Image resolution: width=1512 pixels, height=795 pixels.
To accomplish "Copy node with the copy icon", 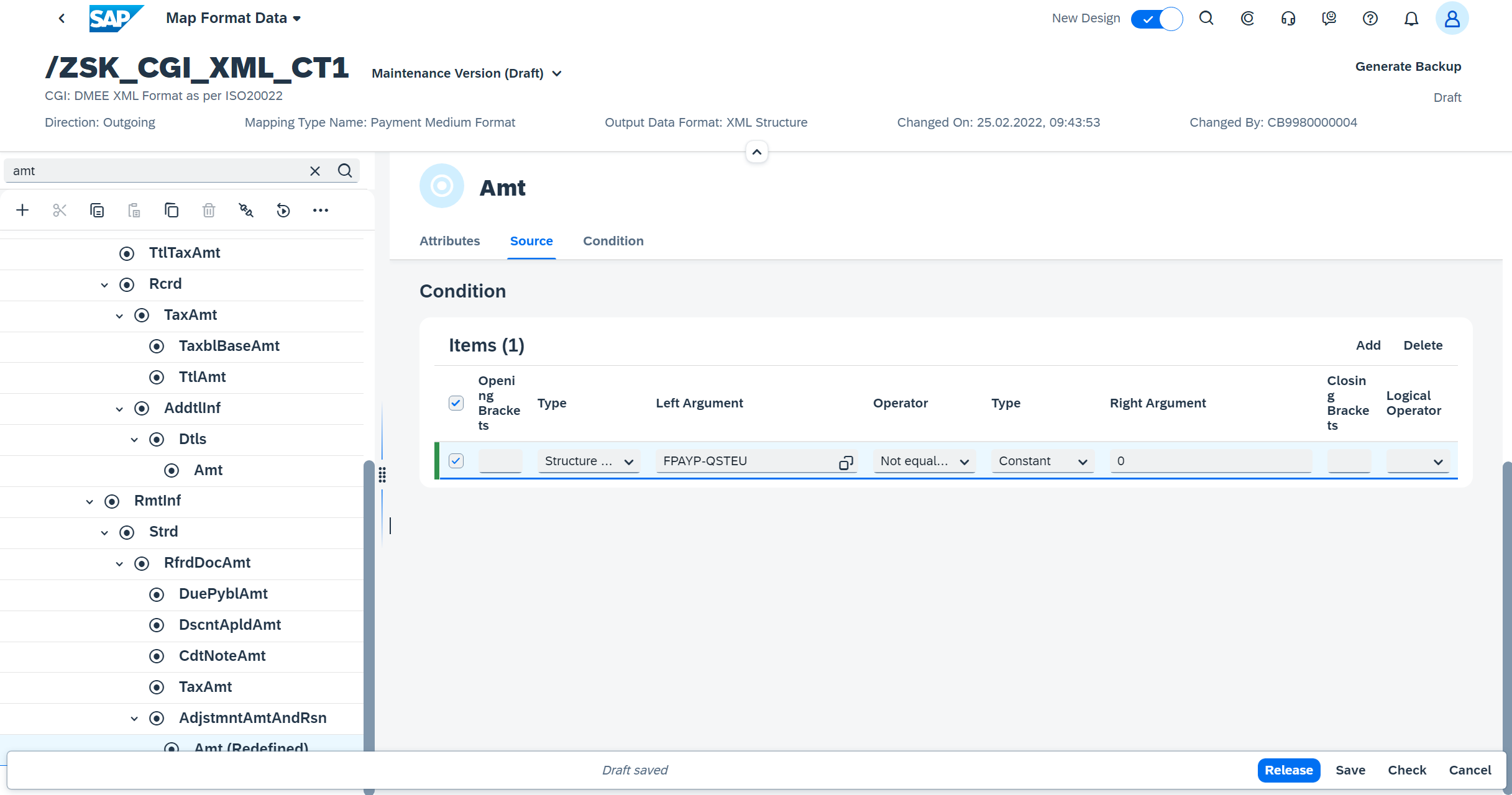I will (x=97, y=210).
